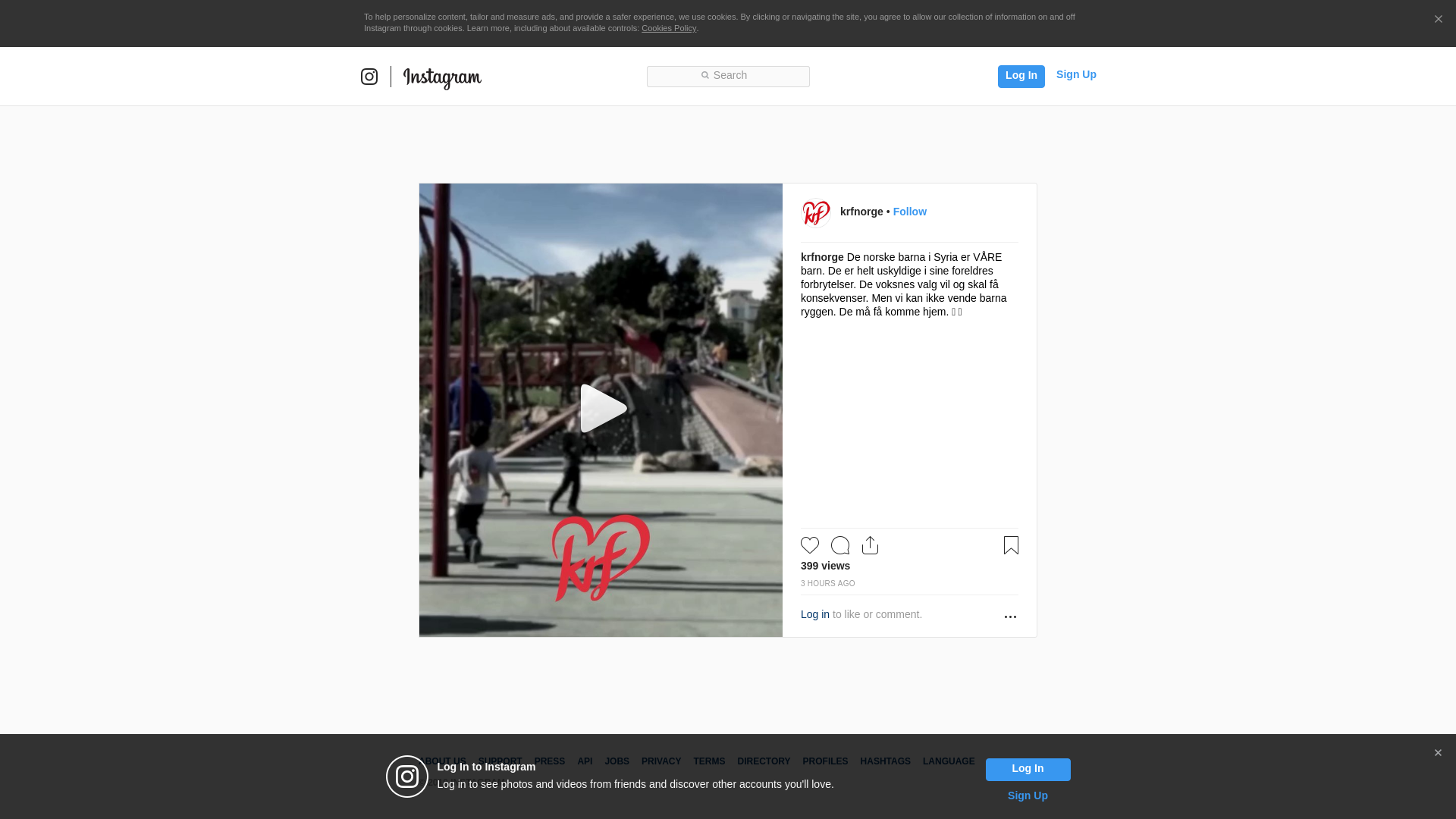Follow the krfnorge account

(909, 212)
